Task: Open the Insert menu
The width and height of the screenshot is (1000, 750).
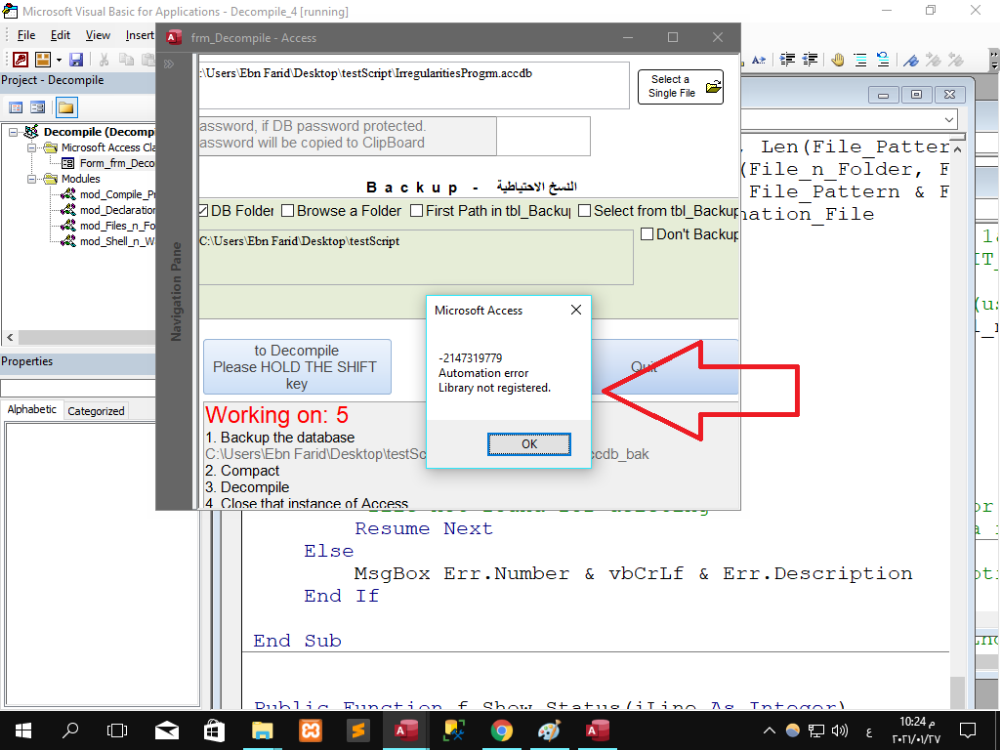Action: (139, 35)
